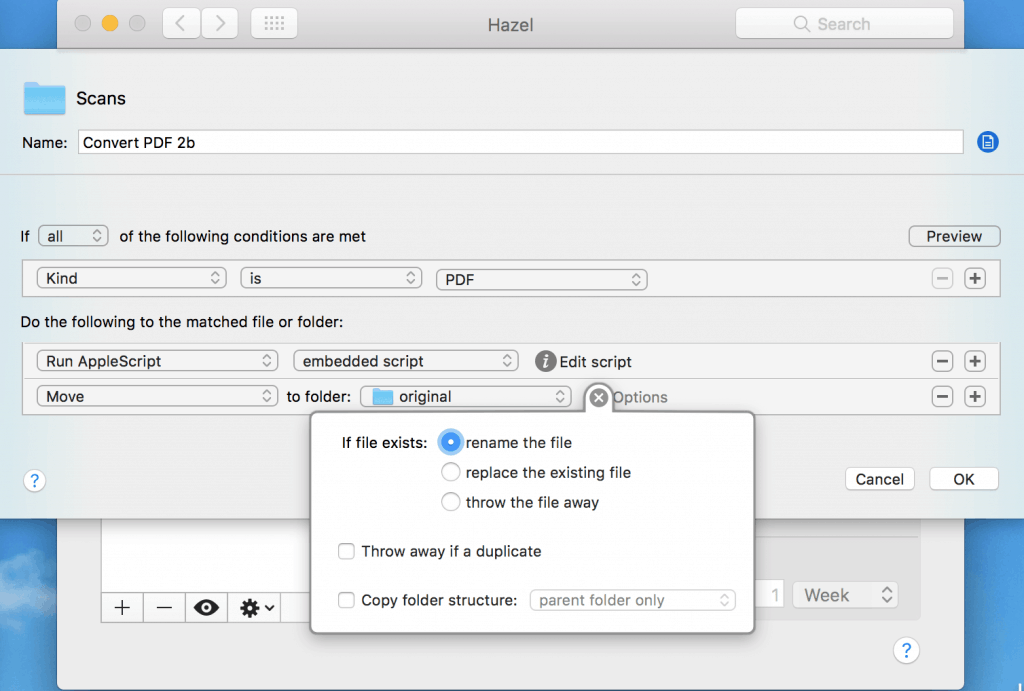
Task: Select 'rename the file' radio option
Action: pyautogui.click(x=451, y=442)
